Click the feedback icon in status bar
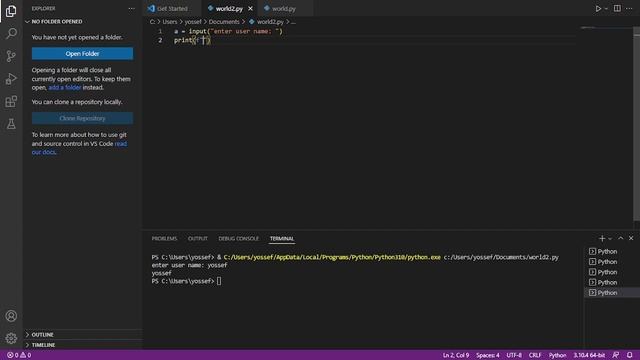The height and width of the screenshot is (360, 640). tap(616, 355)
